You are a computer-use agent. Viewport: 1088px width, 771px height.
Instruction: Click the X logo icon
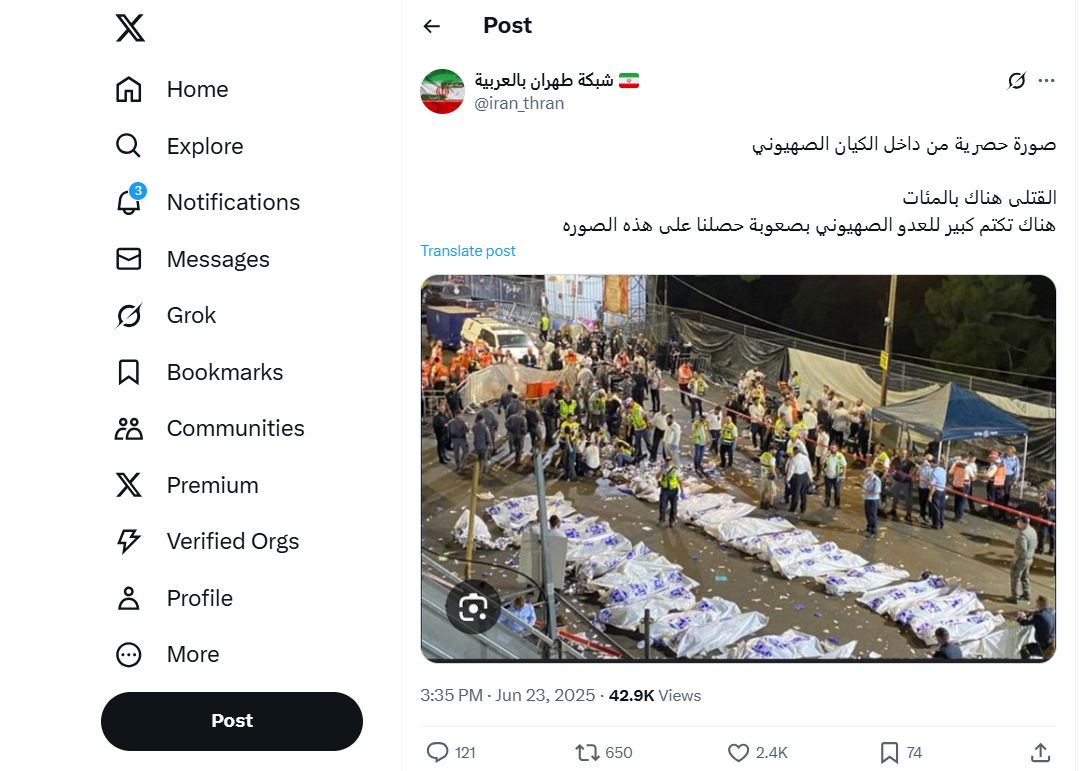130,27
